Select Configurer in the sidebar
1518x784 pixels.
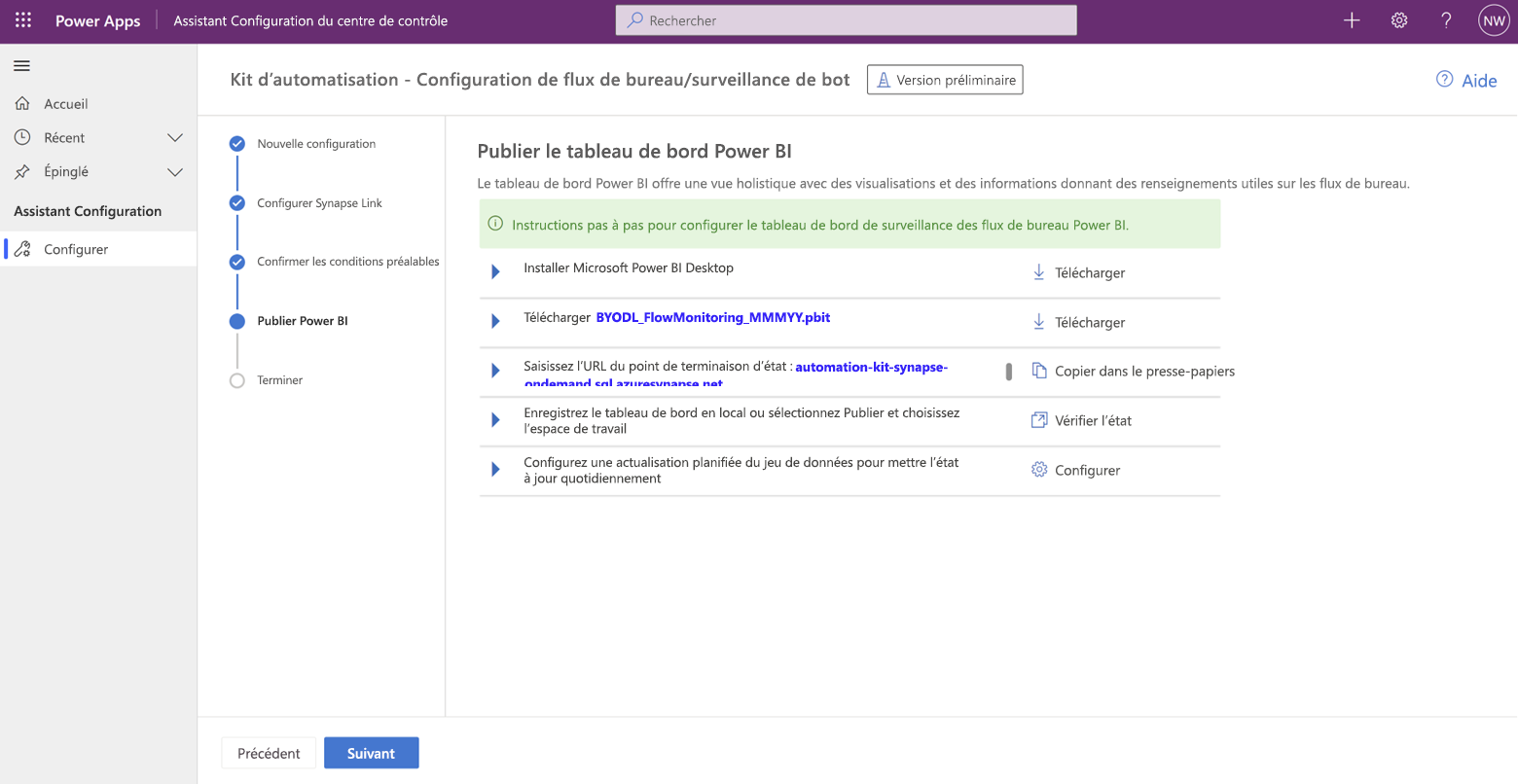[98, 249]
